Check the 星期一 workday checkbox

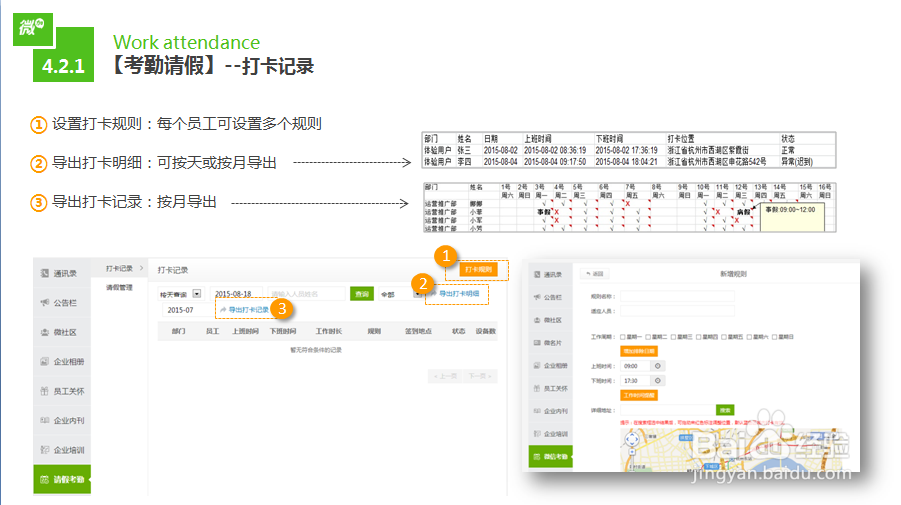coord(623,337)
